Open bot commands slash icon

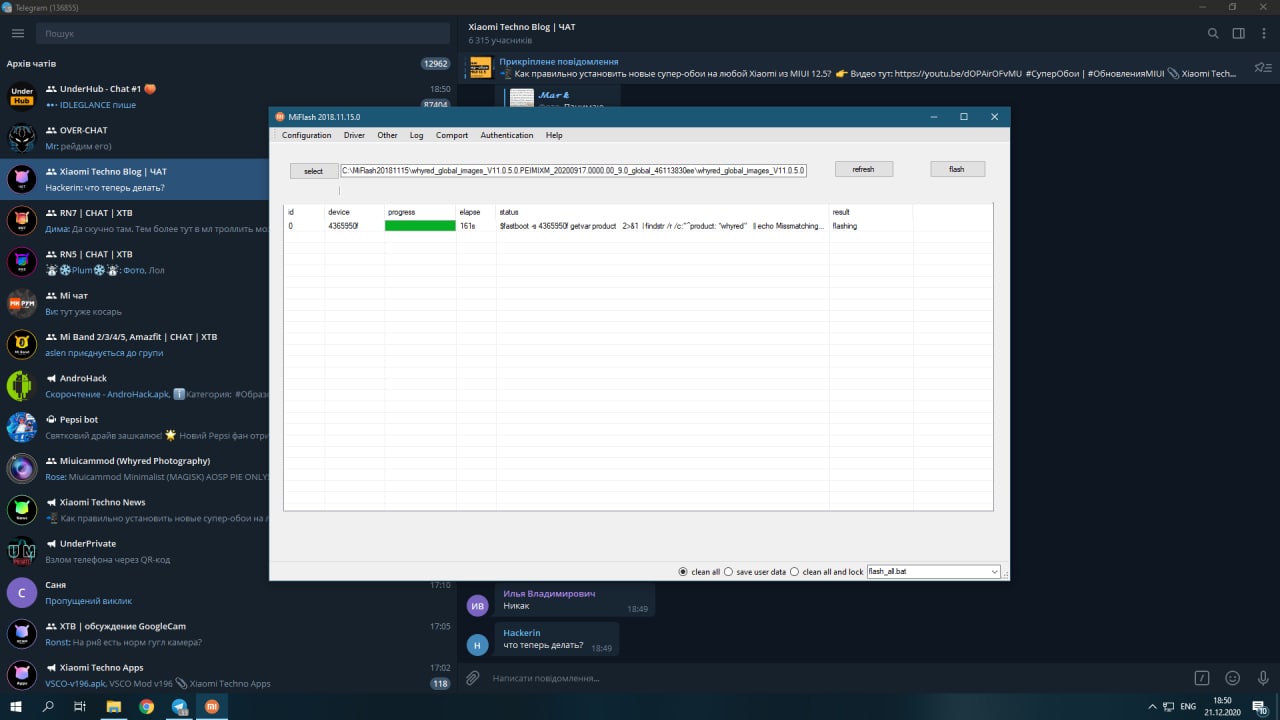(1203, 678)
